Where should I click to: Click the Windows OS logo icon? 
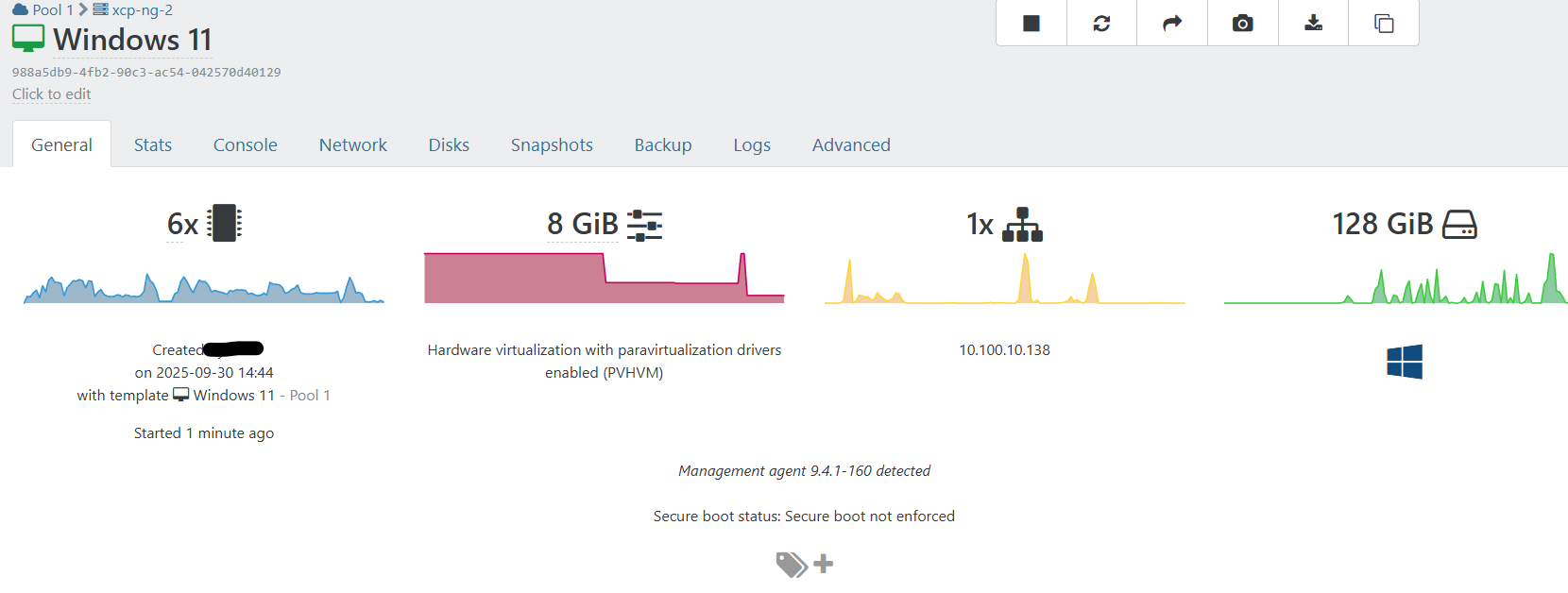click(1405, 362)
